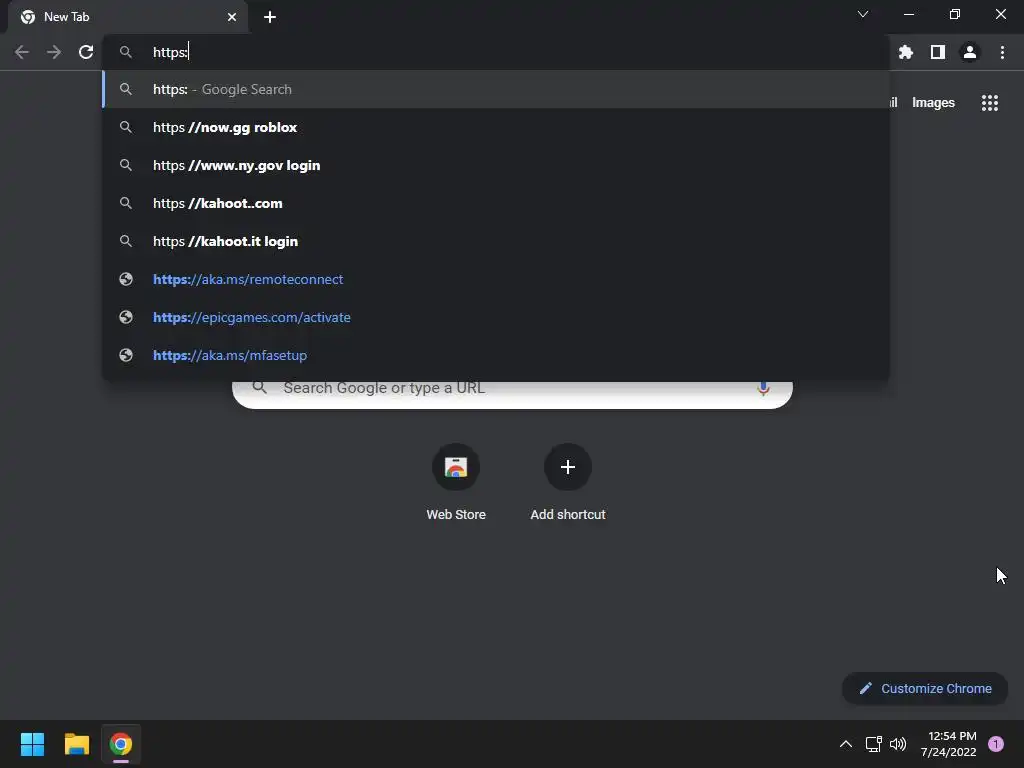Image resolution: width=1024 pixels, height=768 pixels.
Task: Click the magnifier icon beside 'kahoot..com'
Action: (126, 203)
